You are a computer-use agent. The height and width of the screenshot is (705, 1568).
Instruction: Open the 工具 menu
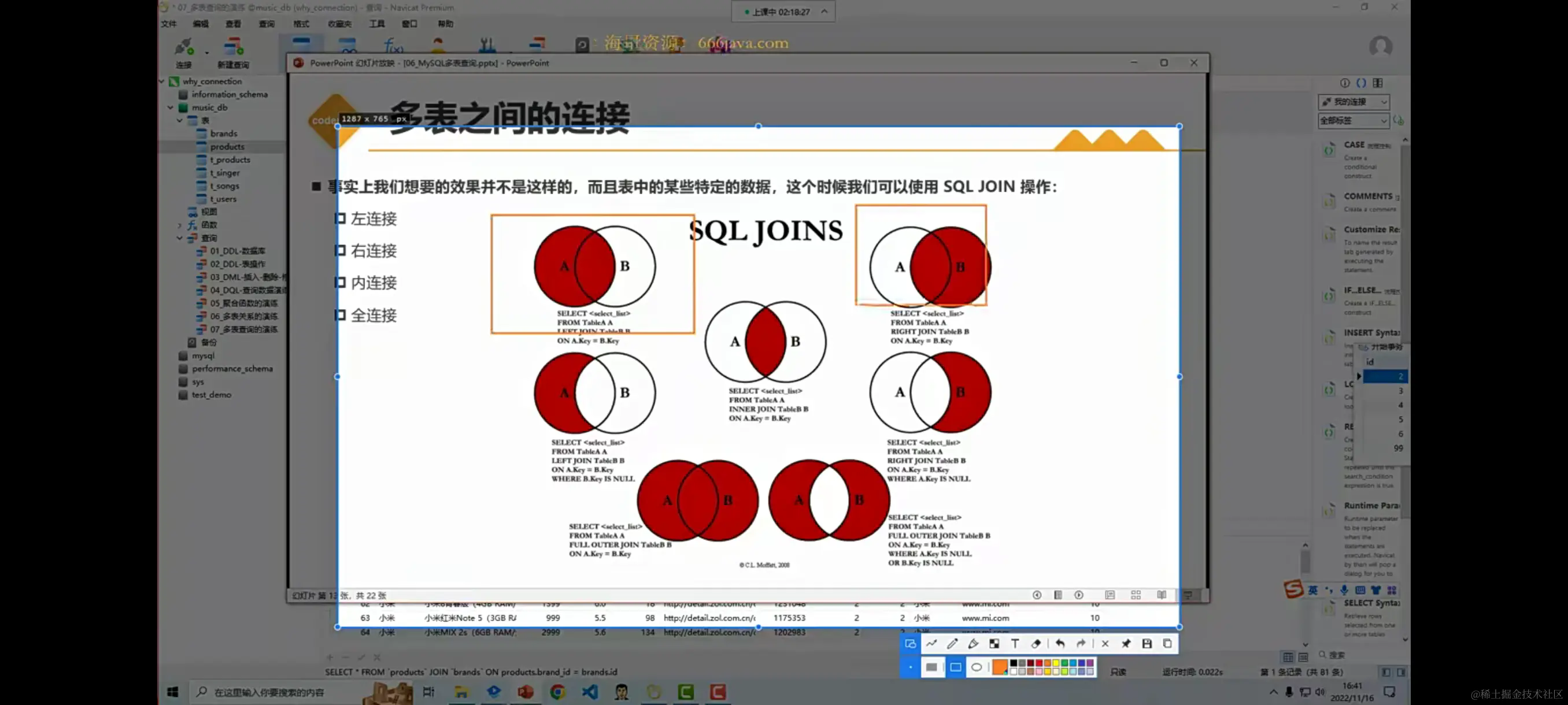coord(376,24)
